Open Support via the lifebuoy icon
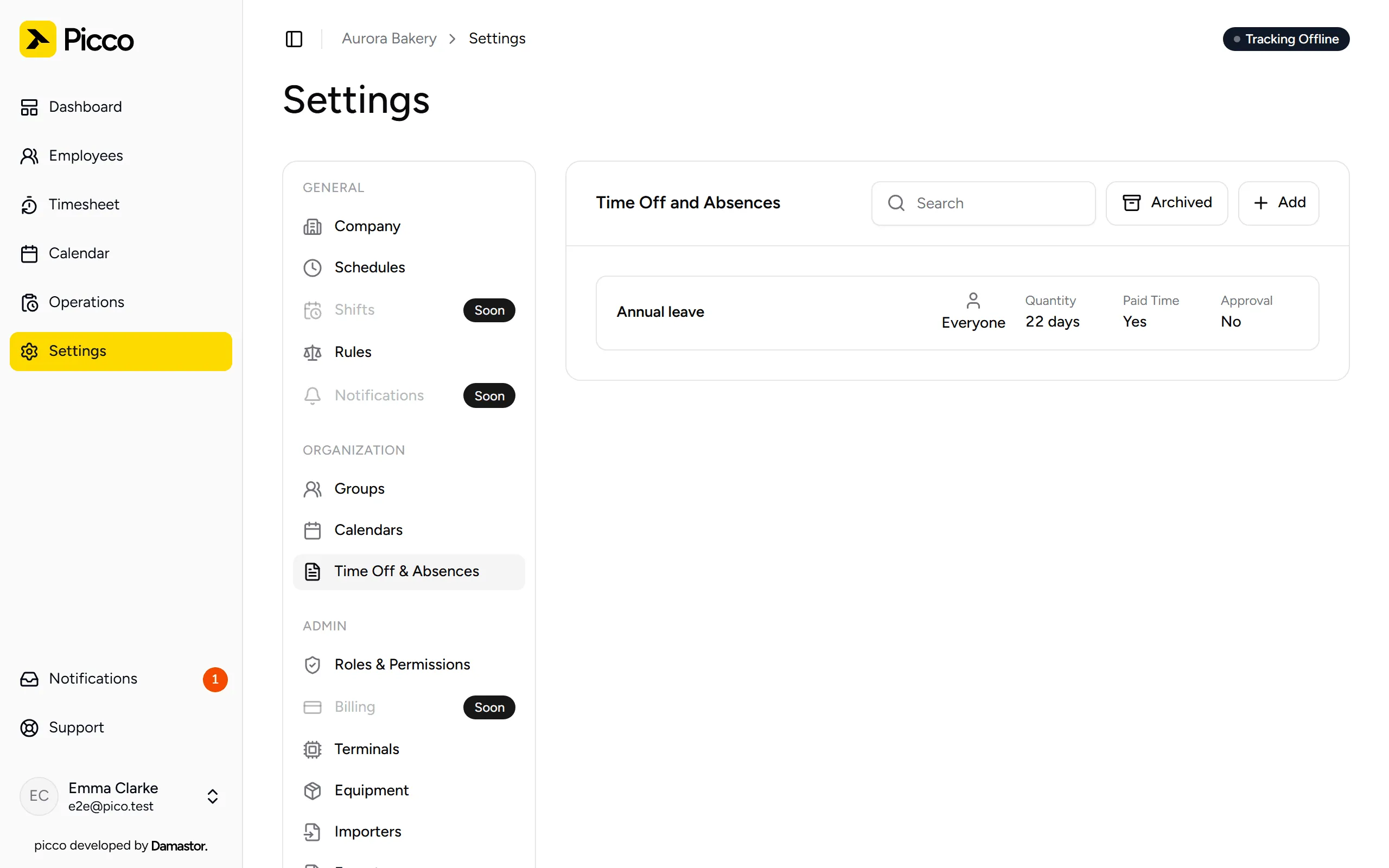Screen dimensions: 1389x868 point(29,728)
